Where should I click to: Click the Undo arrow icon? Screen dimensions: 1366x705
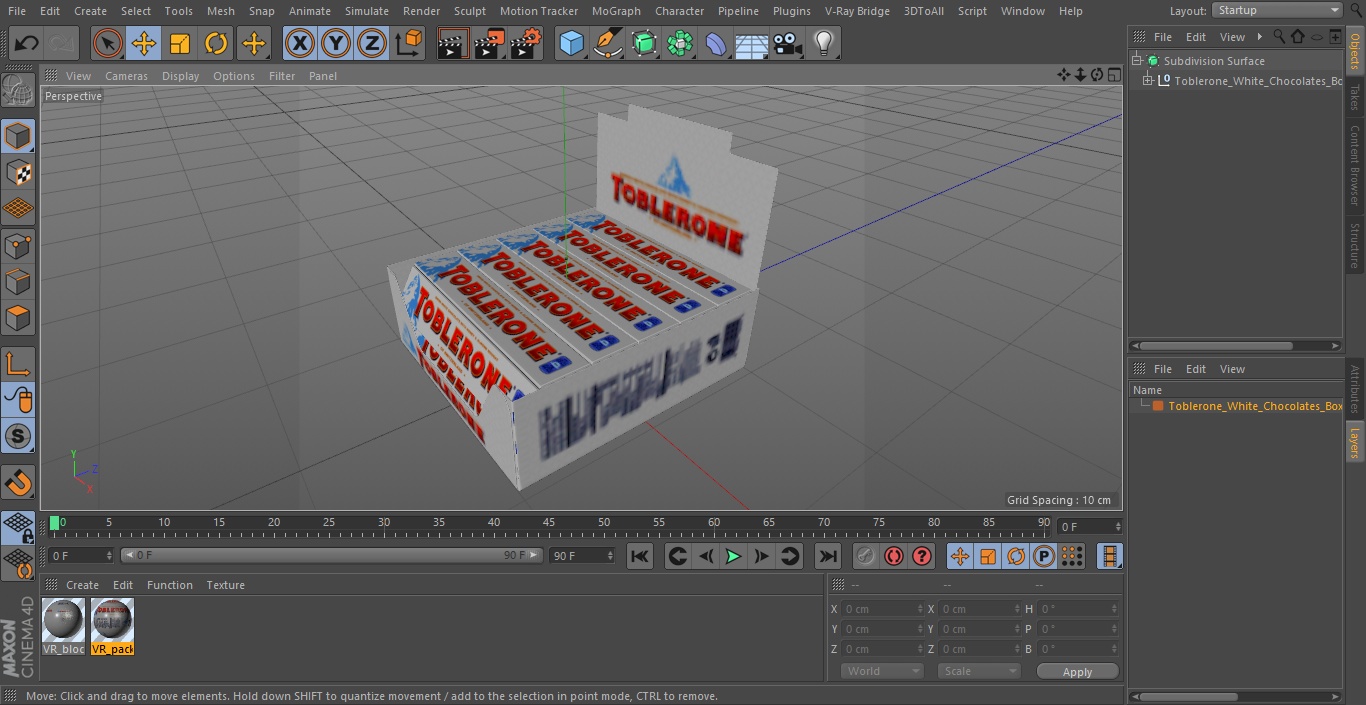[27, 43]
